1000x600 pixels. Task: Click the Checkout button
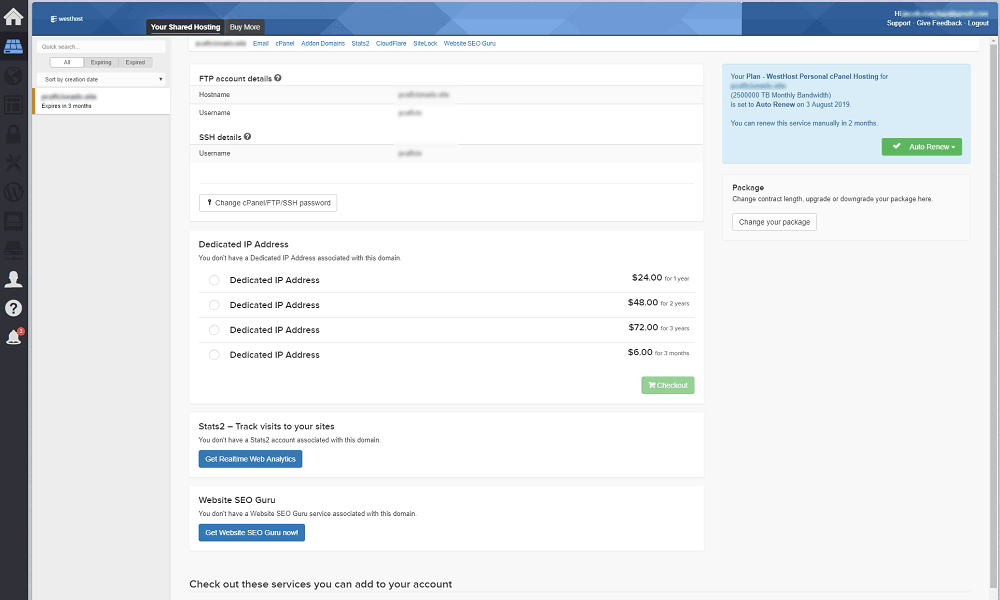pos(668,385)
